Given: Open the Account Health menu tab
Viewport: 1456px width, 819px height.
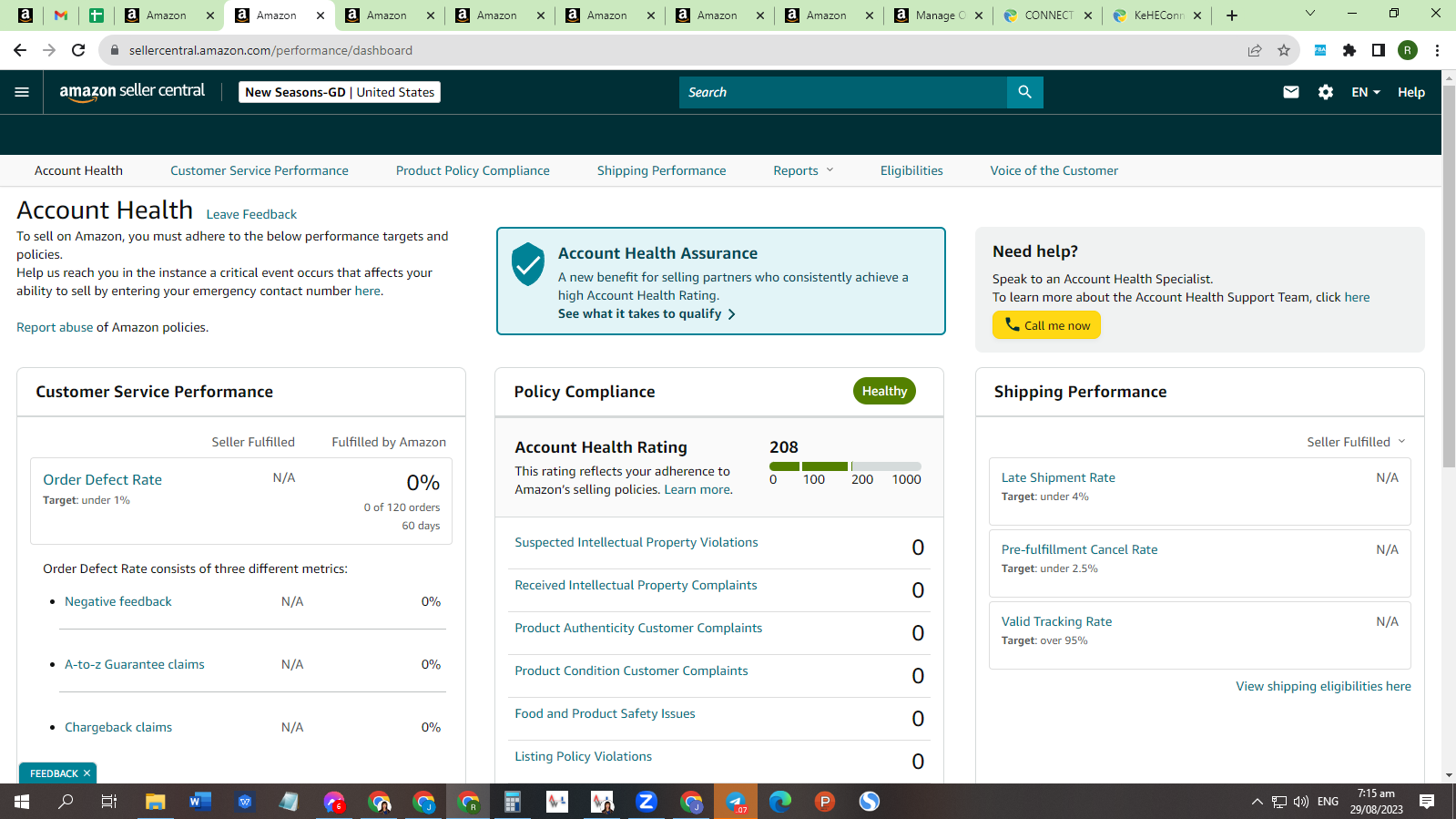Looking at the screenshot, I should pos(78,170).
